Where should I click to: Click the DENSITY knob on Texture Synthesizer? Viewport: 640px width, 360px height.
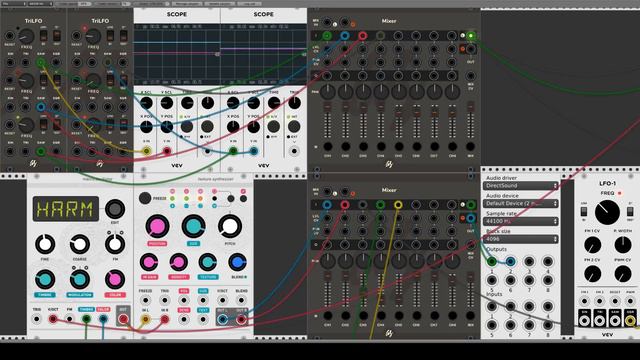[x=178, y=262]
